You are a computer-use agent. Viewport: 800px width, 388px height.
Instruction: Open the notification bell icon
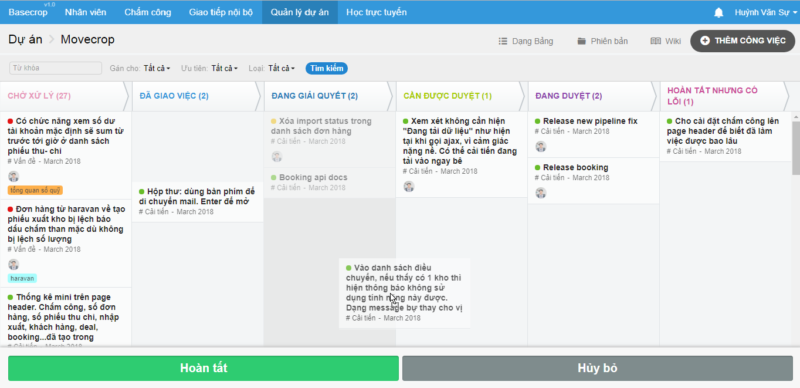coord(718,13)
